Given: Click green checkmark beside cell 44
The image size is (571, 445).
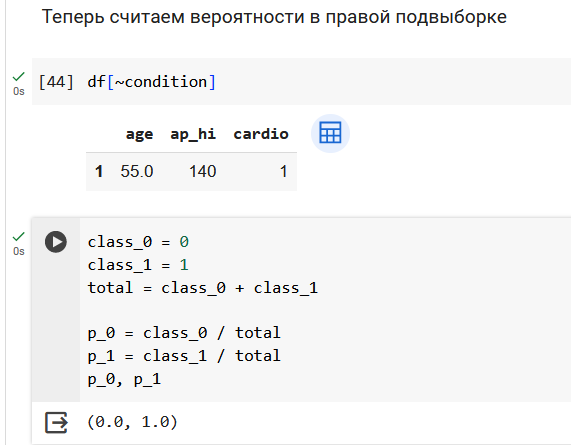Looking at the screenshot, I should coord(19,76).
